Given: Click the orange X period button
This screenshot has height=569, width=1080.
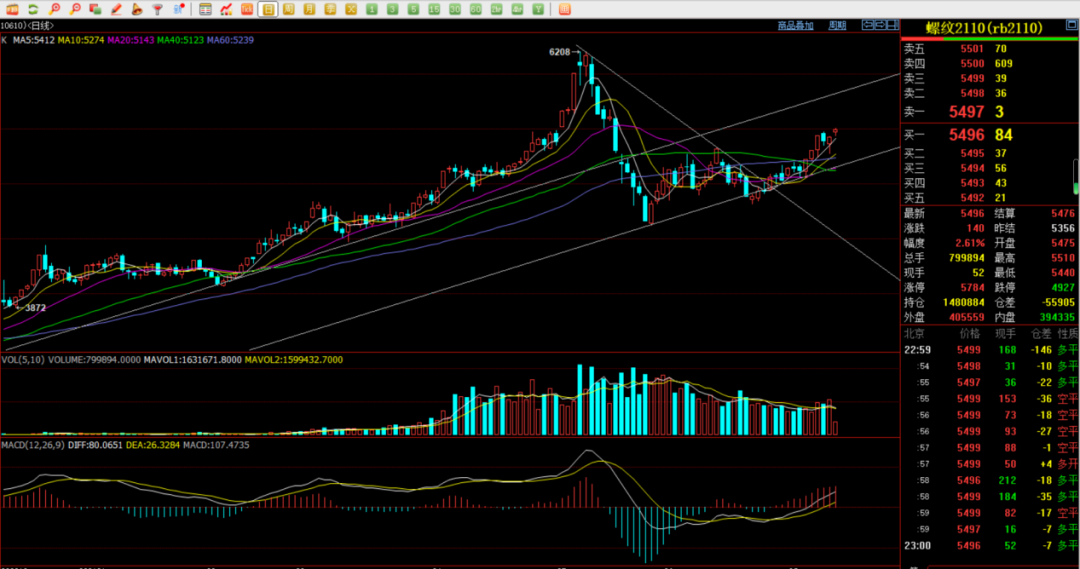Looking at the screenshot, I should click(351, 9).
